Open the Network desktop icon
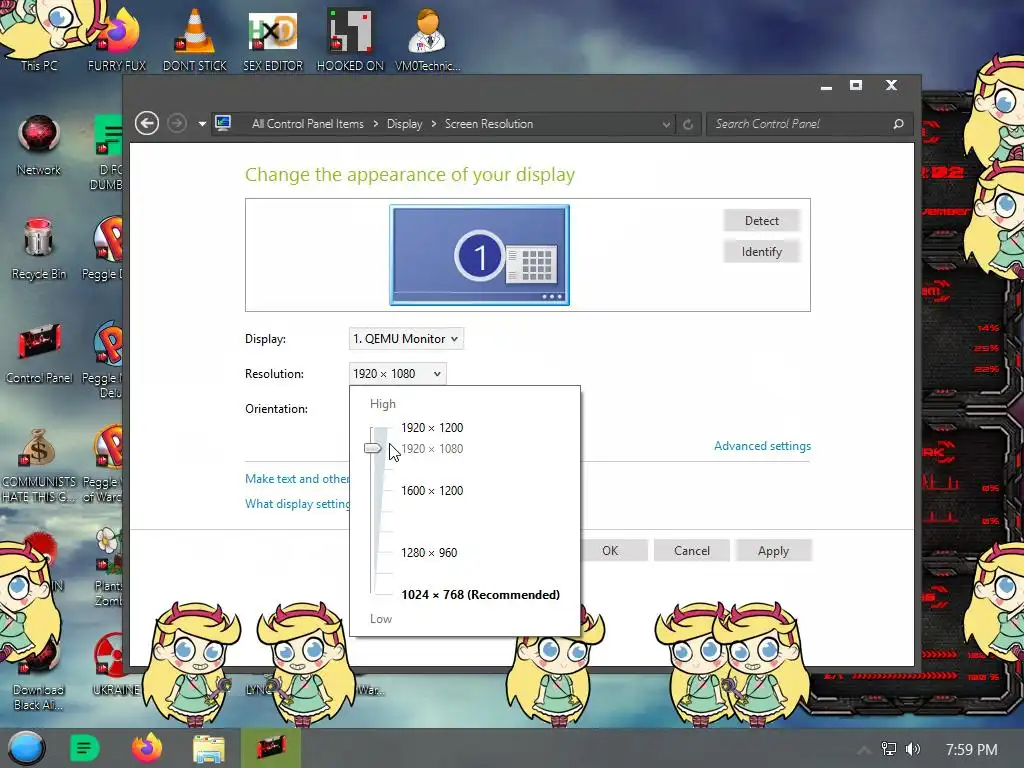 39,146
